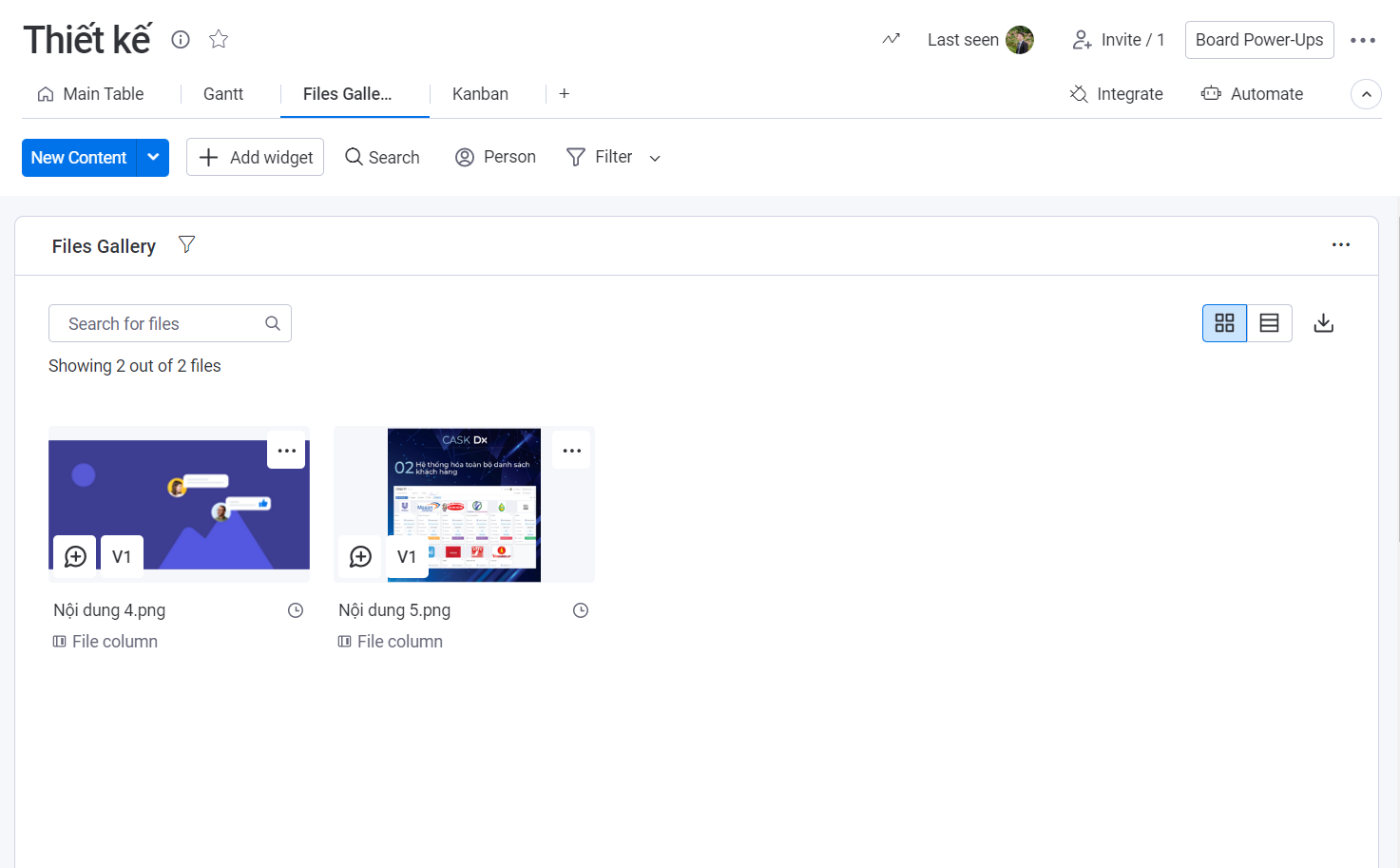Click the Files Gallery widget filter icon
1400x868 pixels.
(187, 245)
